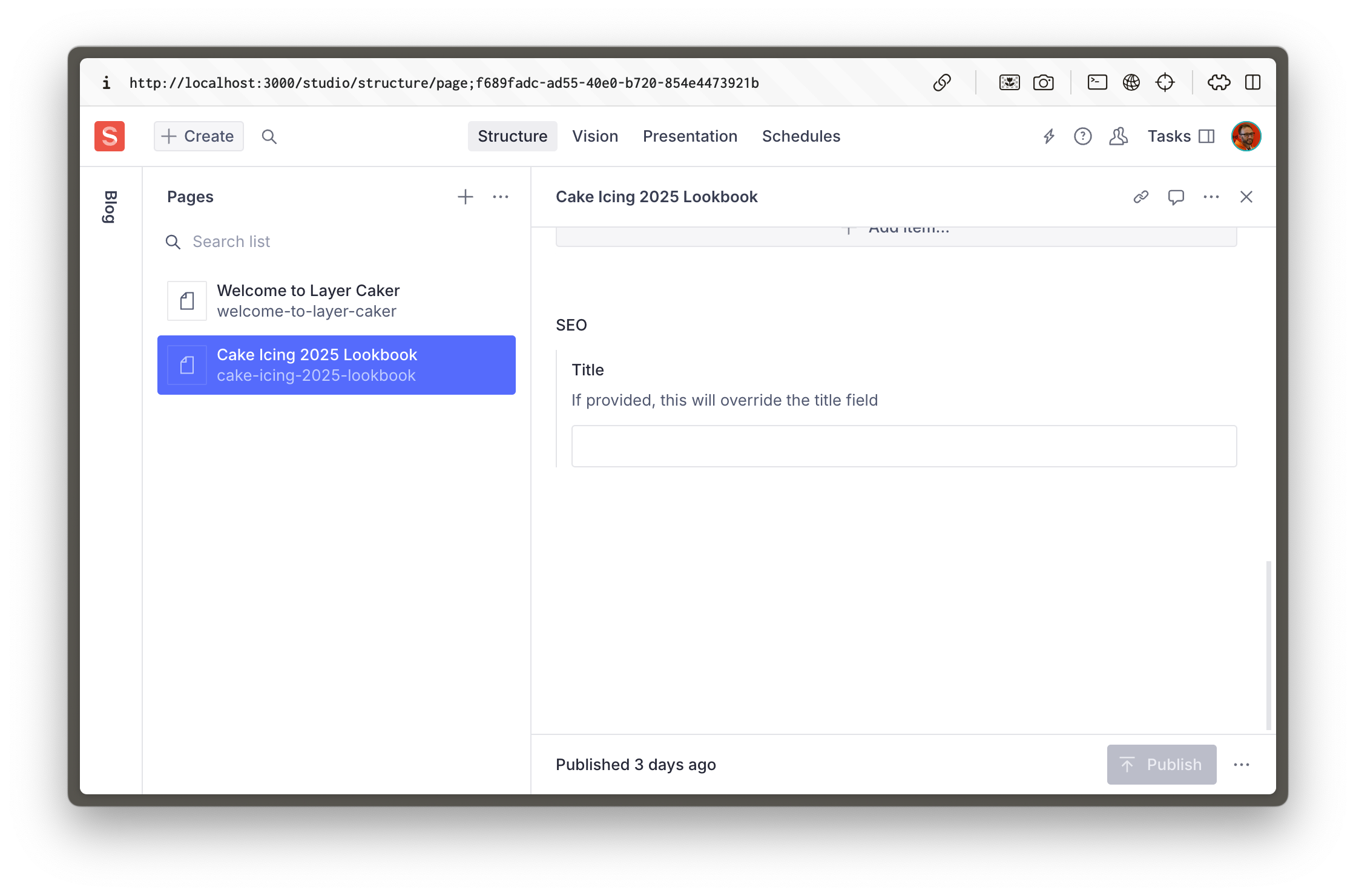Open Welcome to Layer Caker page
Screen dimensions: 1356x896
click(337, 301)
